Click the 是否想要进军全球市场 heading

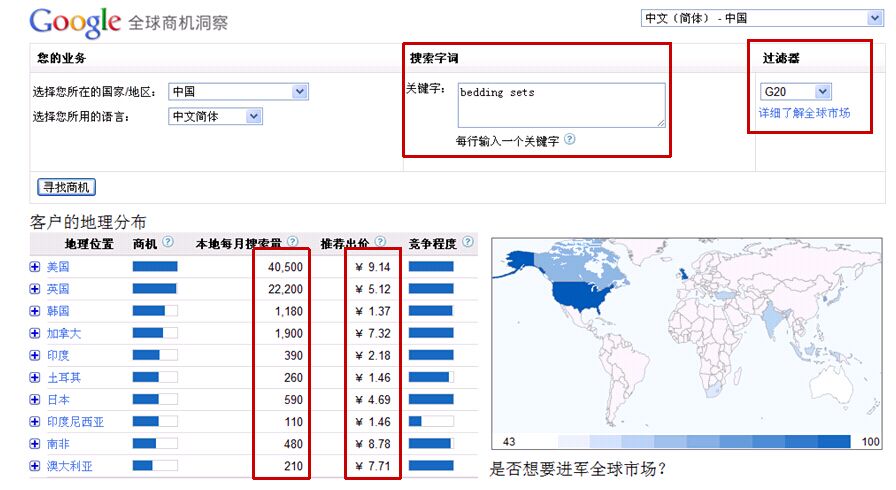577,469
